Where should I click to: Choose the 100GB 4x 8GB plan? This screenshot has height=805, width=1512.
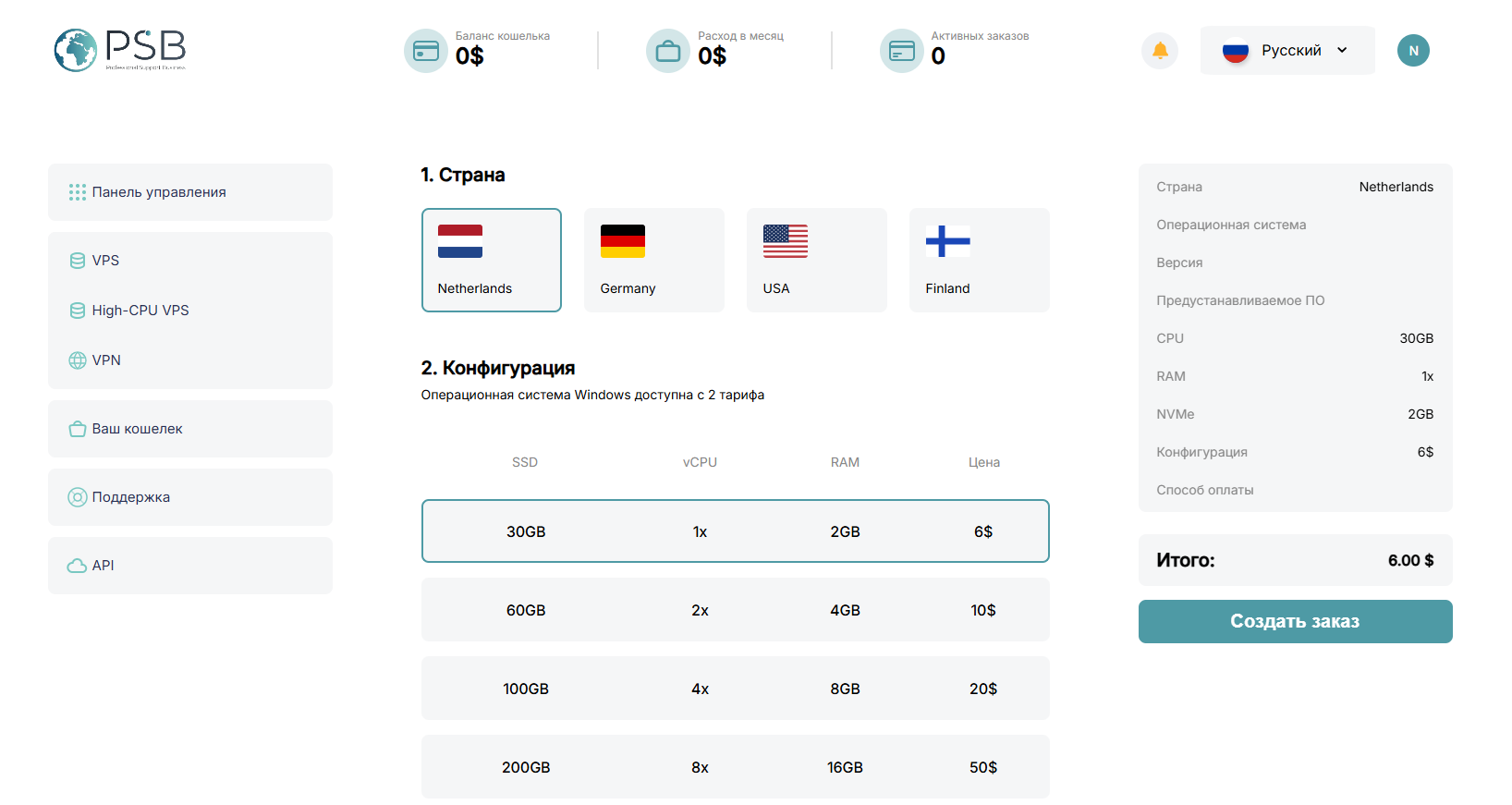[x=735, y=689]
